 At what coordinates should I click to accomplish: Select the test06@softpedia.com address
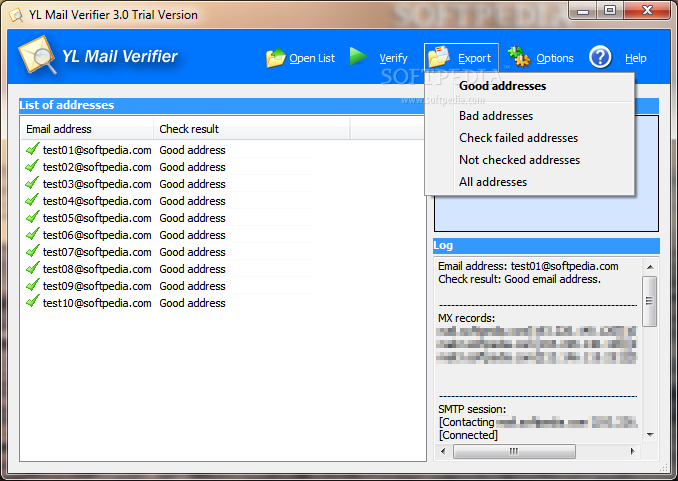click(97, 235)
